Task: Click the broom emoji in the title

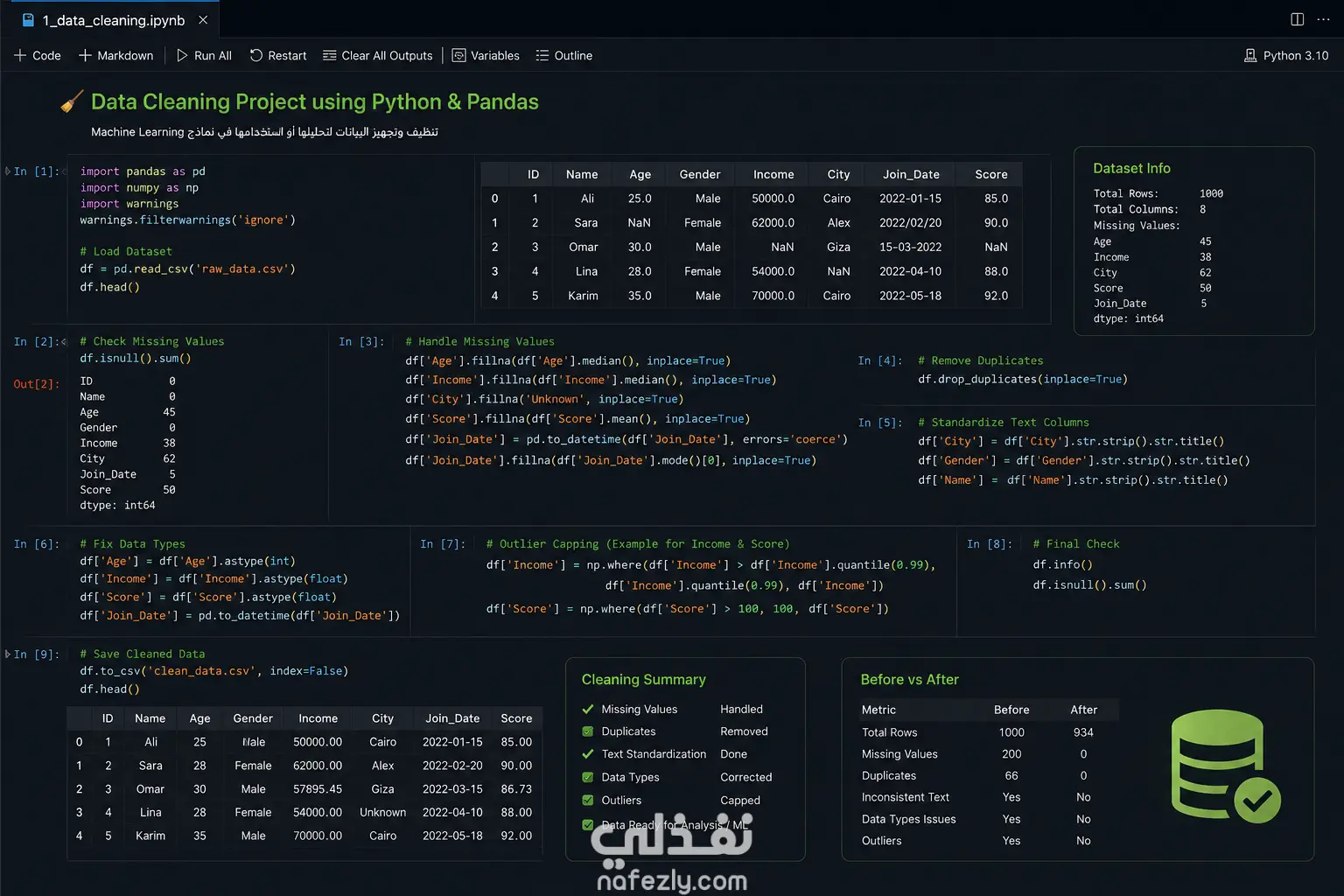Action: (72, 101)
